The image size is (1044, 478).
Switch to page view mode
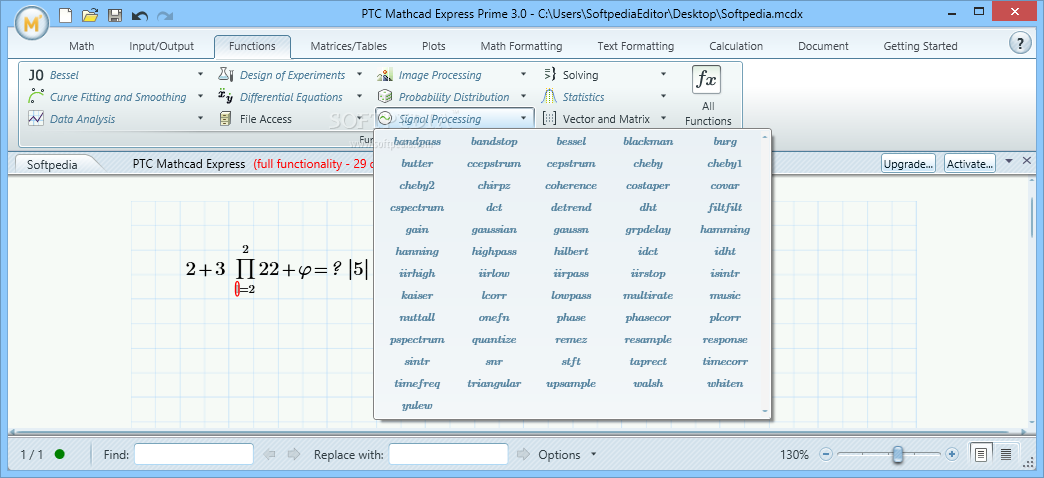click(x=981, y=455)
